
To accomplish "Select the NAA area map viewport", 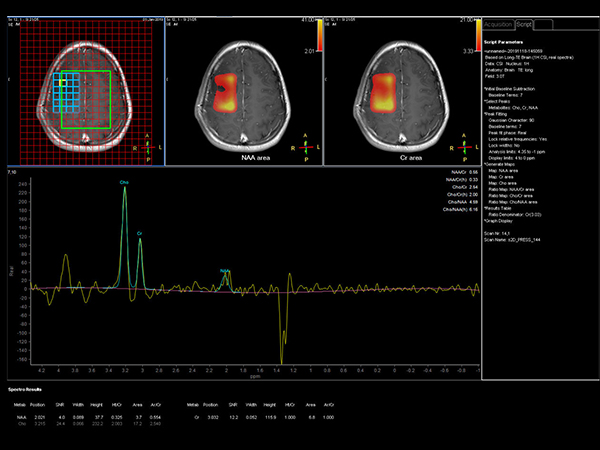I will coord(244,91).
